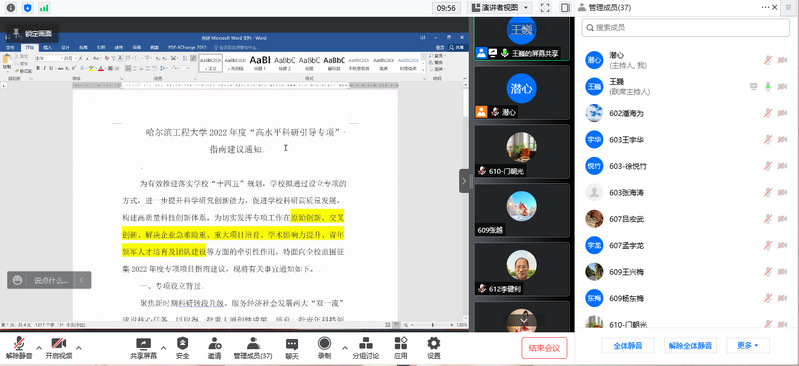799x366 pixels.
Task: Click the 全体静音 button
Action: tap(628, 346)
